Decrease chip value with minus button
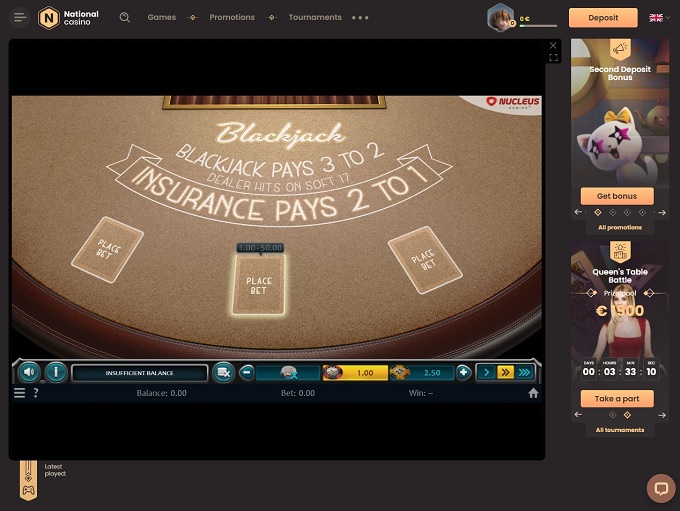This screenshot has width=680, height=511. pyautogui.click(x=247, y=372)
